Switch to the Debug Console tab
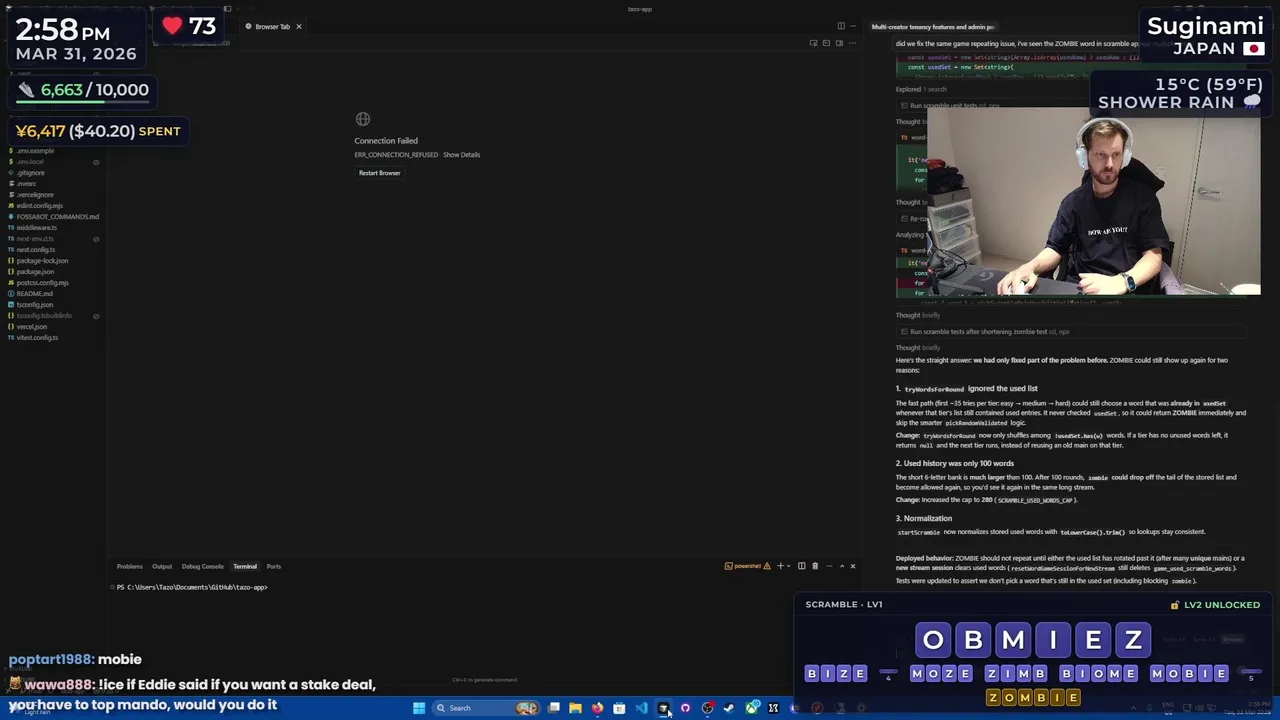This screenshot has width=1280, height=720. coord(203,567)
